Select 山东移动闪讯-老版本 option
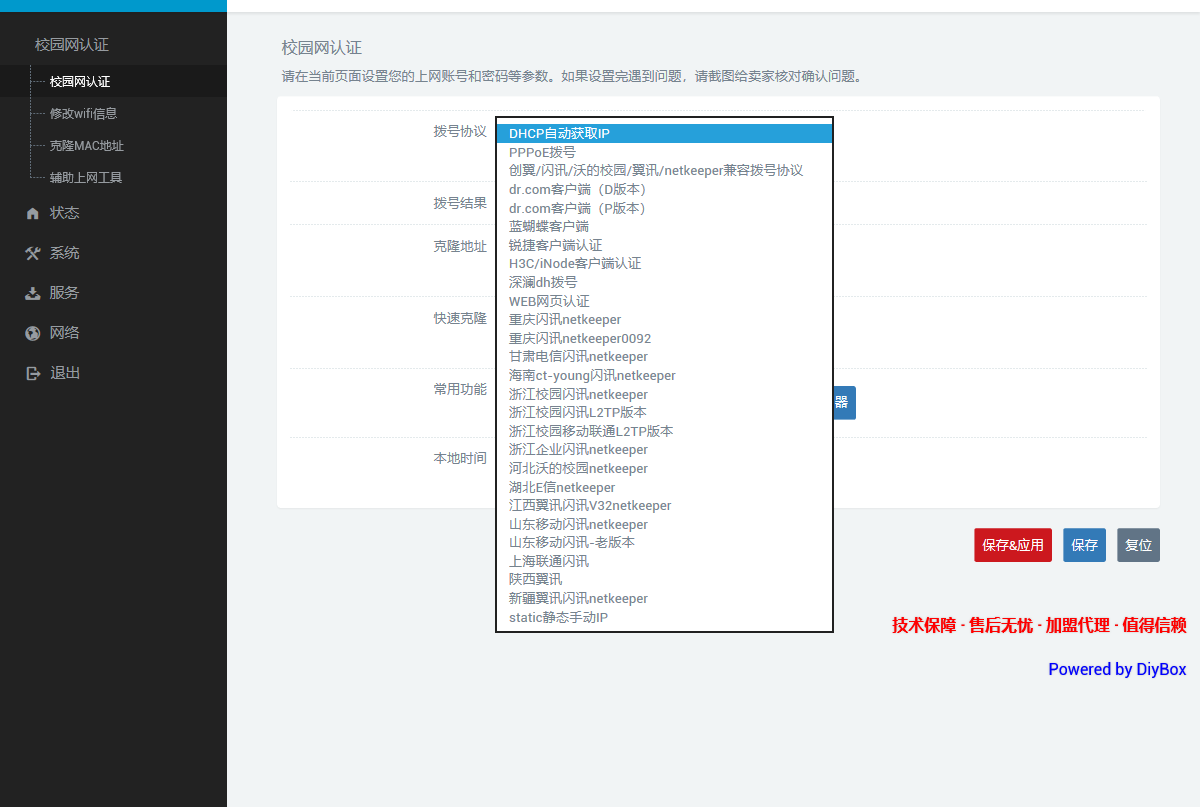Viewport: 1200px width, 807px height. pyautogui.click(x=664, y=542)
